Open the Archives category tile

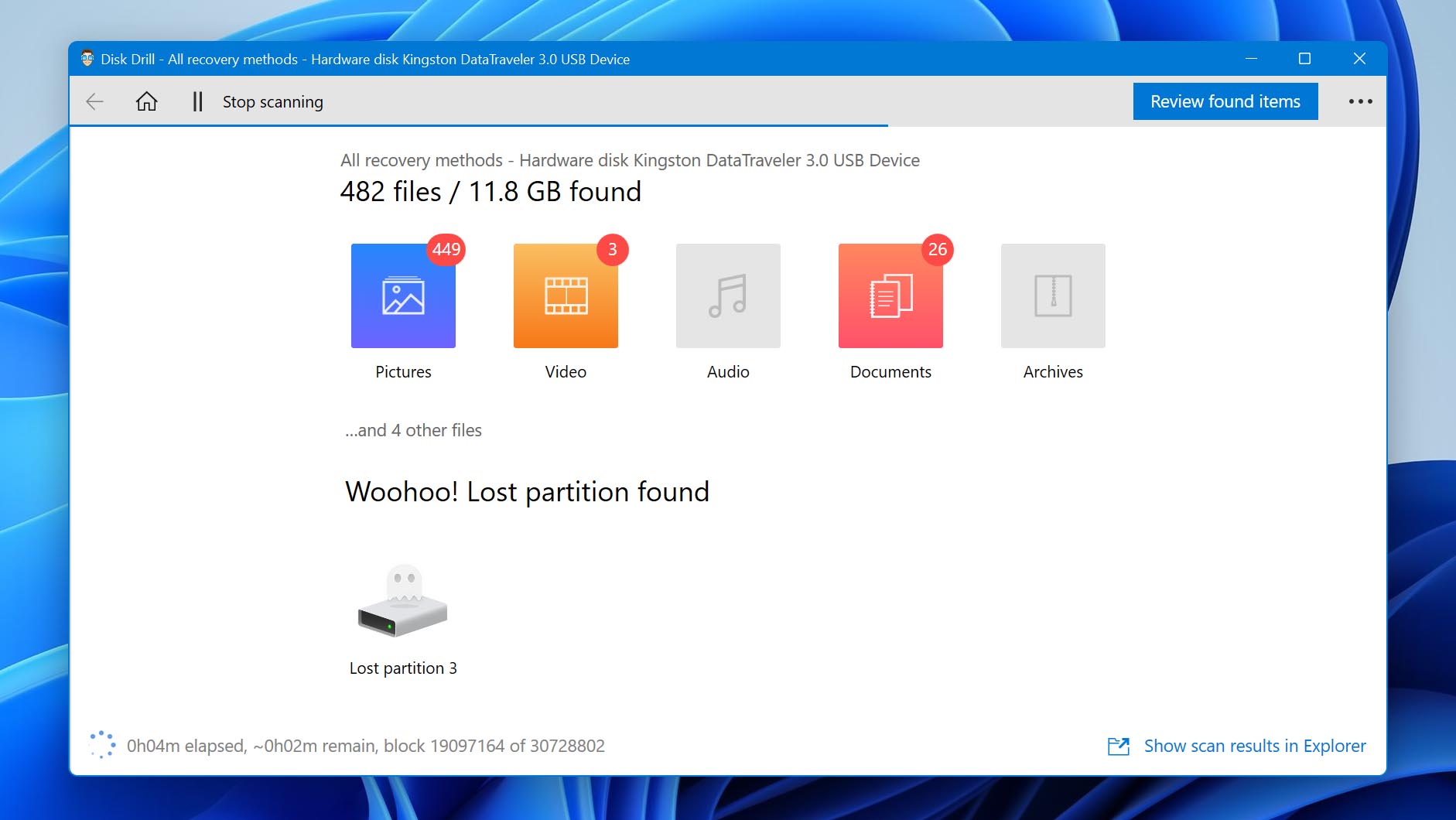click(x=1053, y=296)
